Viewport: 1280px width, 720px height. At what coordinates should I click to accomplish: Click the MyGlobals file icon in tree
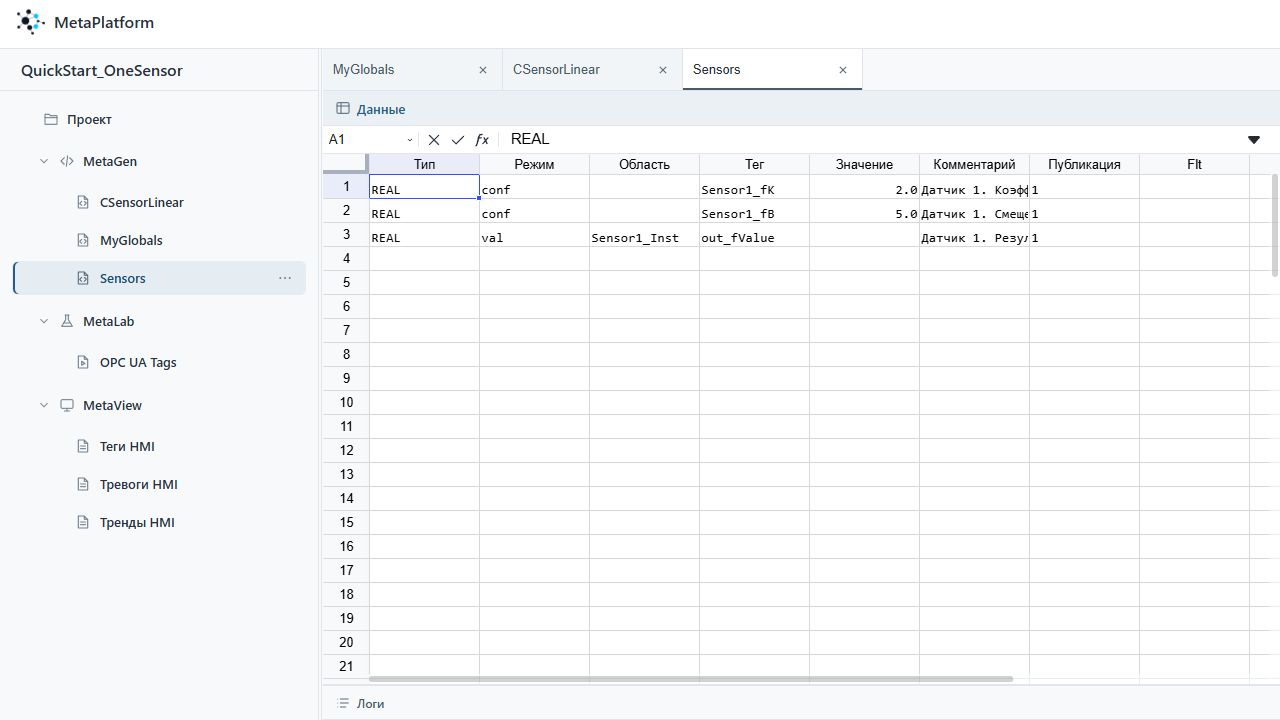[x=84, y=240]
